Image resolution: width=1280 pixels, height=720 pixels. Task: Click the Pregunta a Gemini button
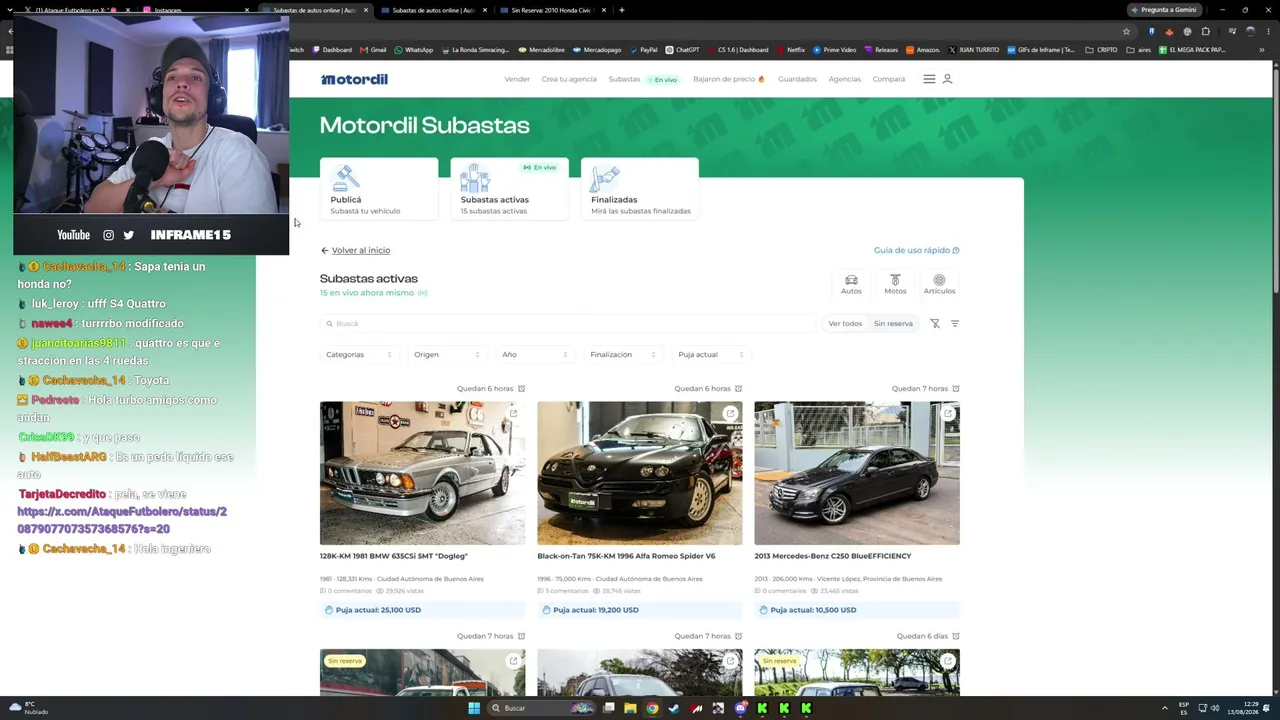pyautogui.click(x=1163, y=10)
